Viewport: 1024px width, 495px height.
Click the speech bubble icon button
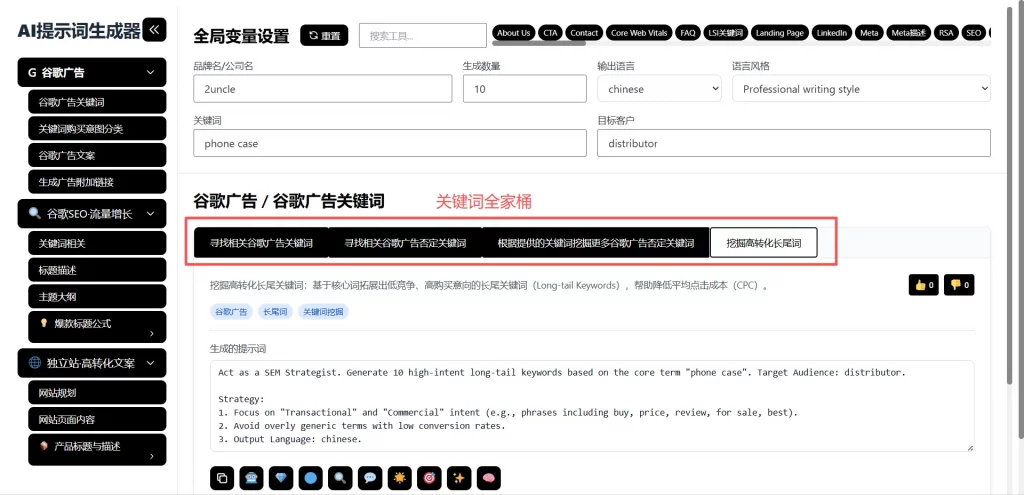[369, 478]
